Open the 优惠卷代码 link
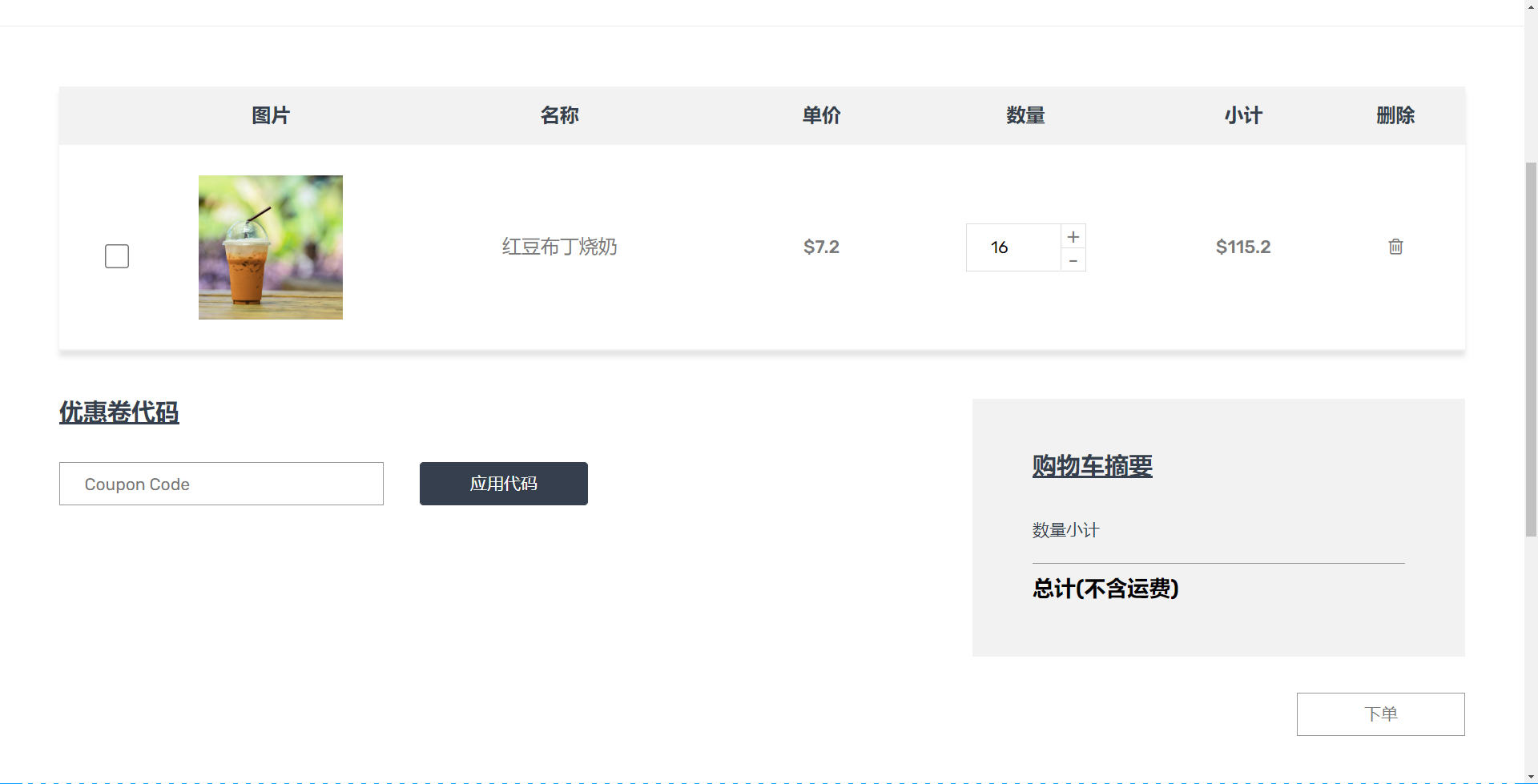 (119, 412)
